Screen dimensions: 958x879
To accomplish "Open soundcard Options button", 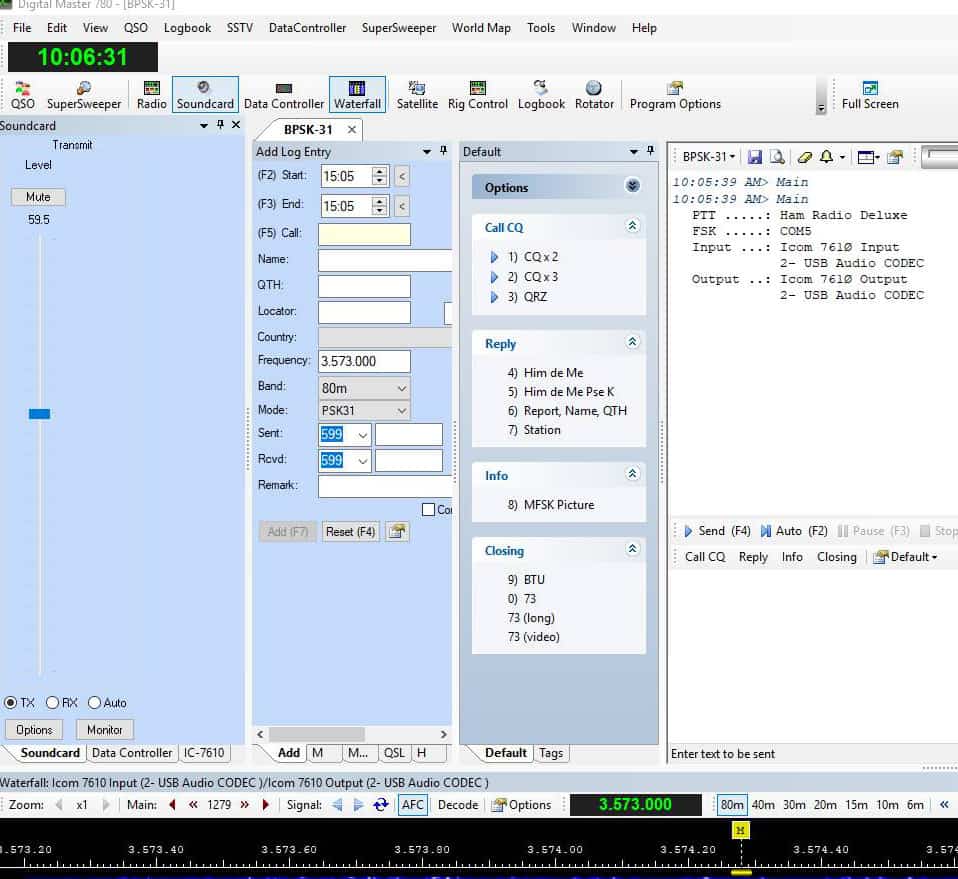I will 34,729.
